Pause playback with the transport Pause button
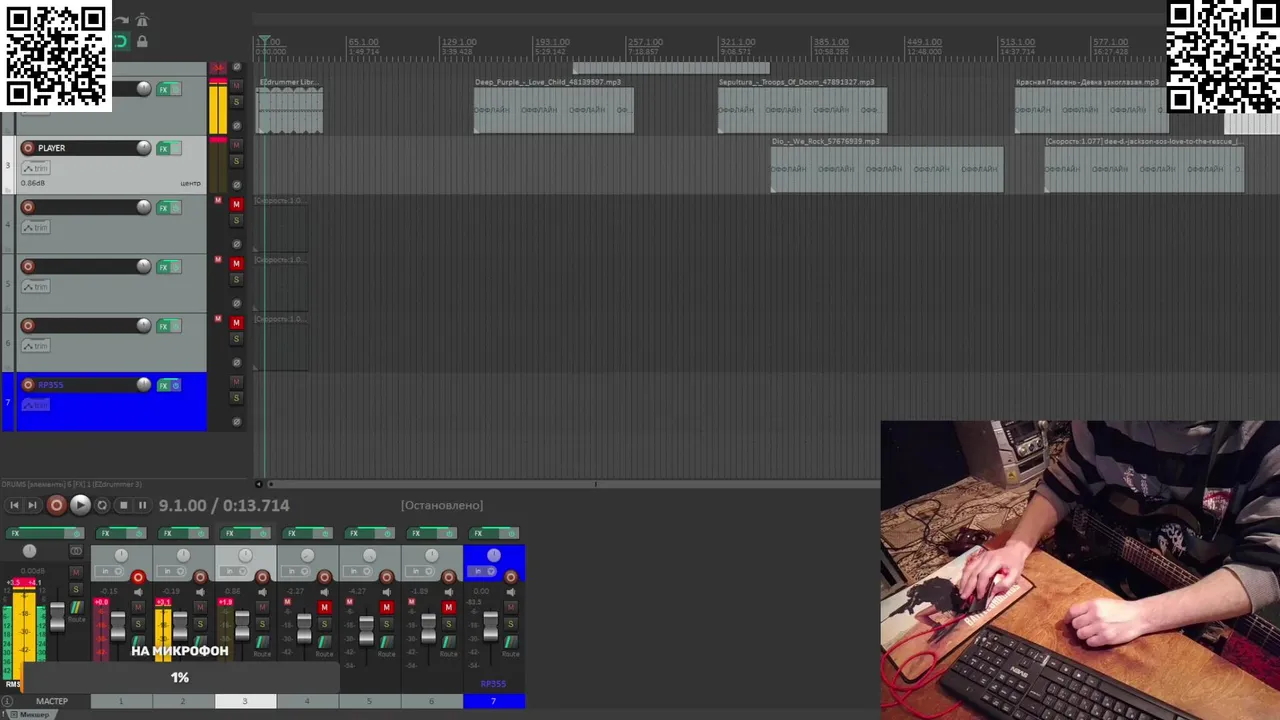The image size is (1280, 720). pyautogui.click(x=142, y=505)
